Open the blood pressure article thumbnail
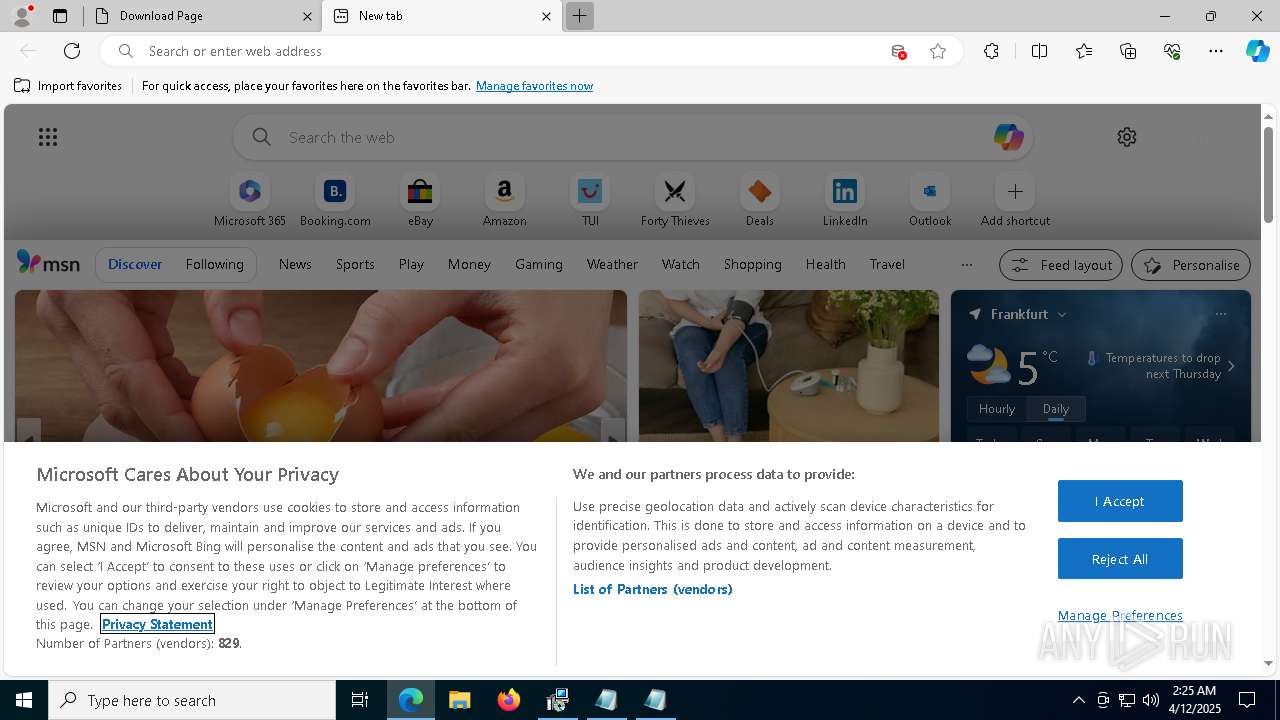The height and width of the screenshot is (720, 1280). pos(789,366)
